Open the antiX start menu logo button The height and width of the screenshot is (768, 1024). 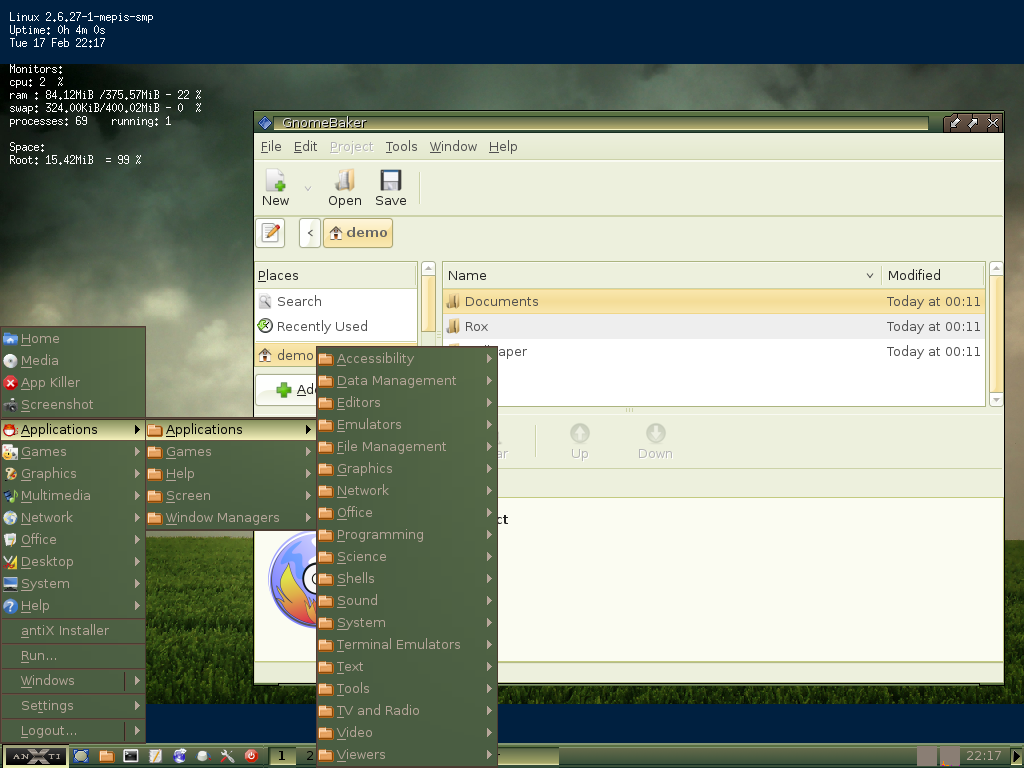coord(37,756)
